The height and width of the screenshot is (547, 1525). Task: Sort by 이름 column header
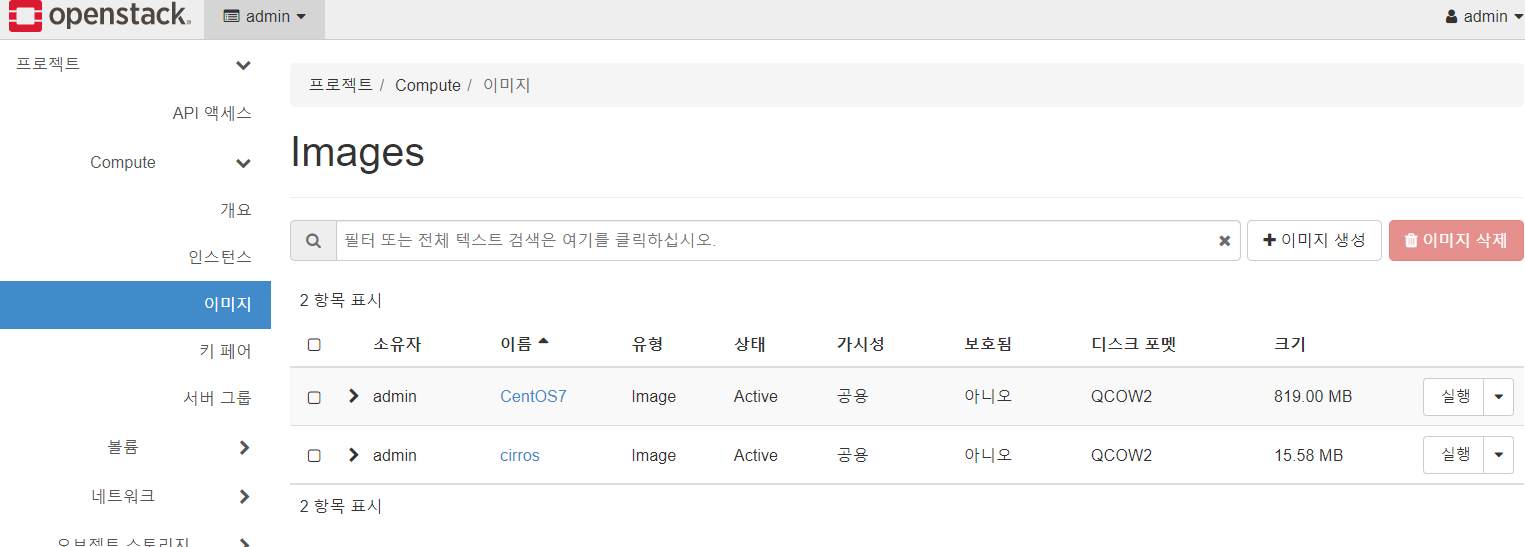[516, 344]
